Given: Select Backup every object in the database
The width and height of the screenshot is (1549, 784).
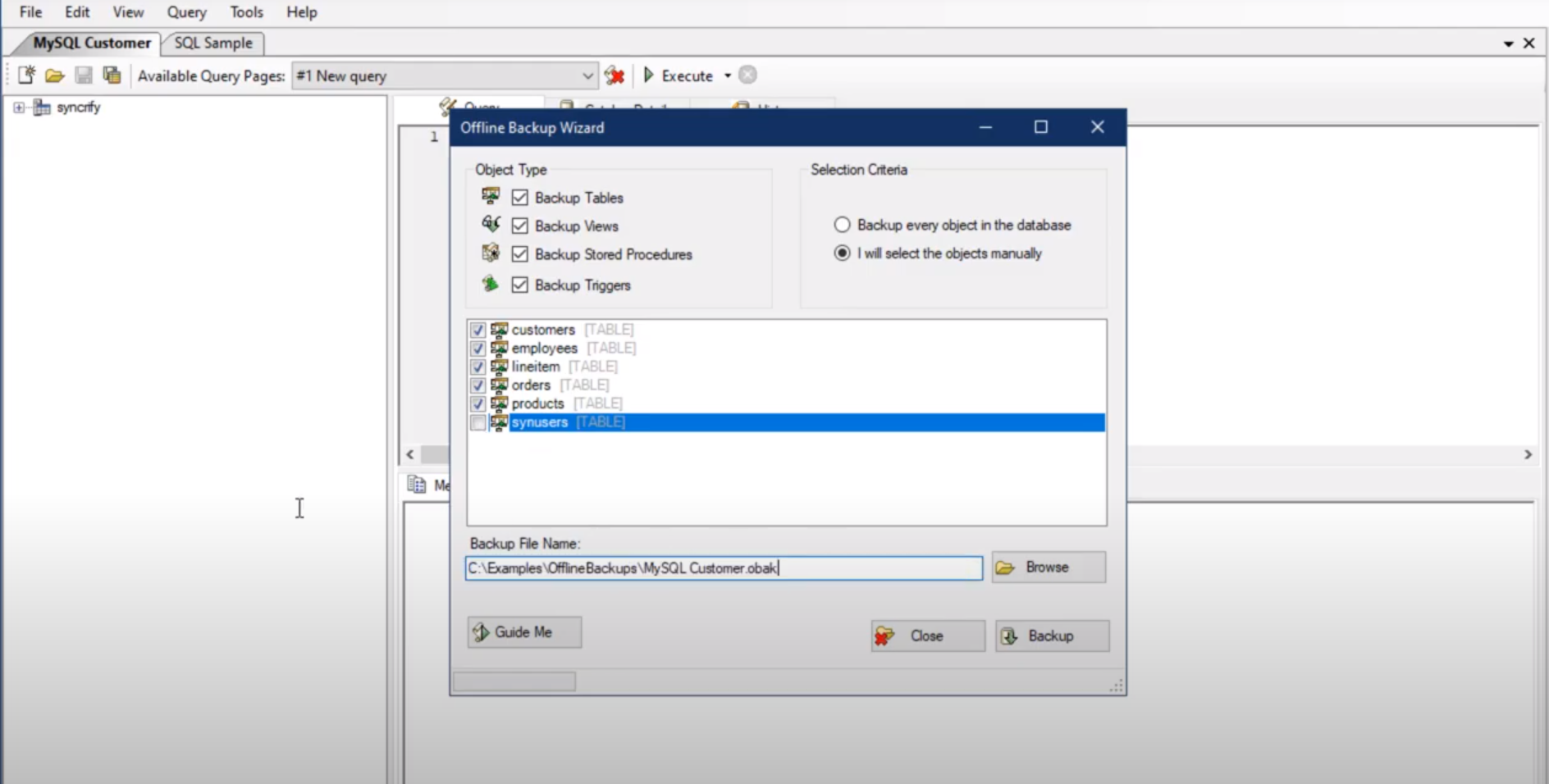Looking at the screenshot, I should 842,224.
